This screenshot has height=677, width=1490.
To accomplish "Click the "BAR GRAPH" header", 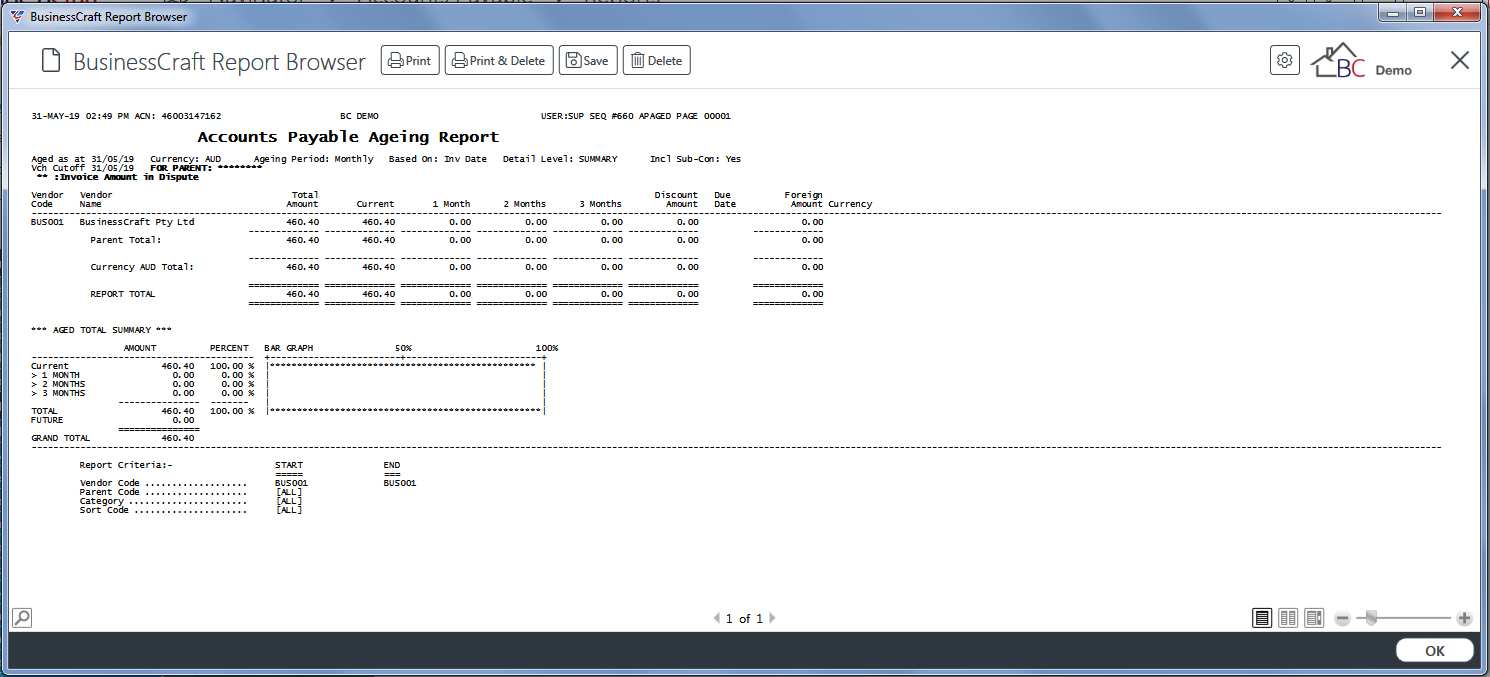I will (289, 348).
